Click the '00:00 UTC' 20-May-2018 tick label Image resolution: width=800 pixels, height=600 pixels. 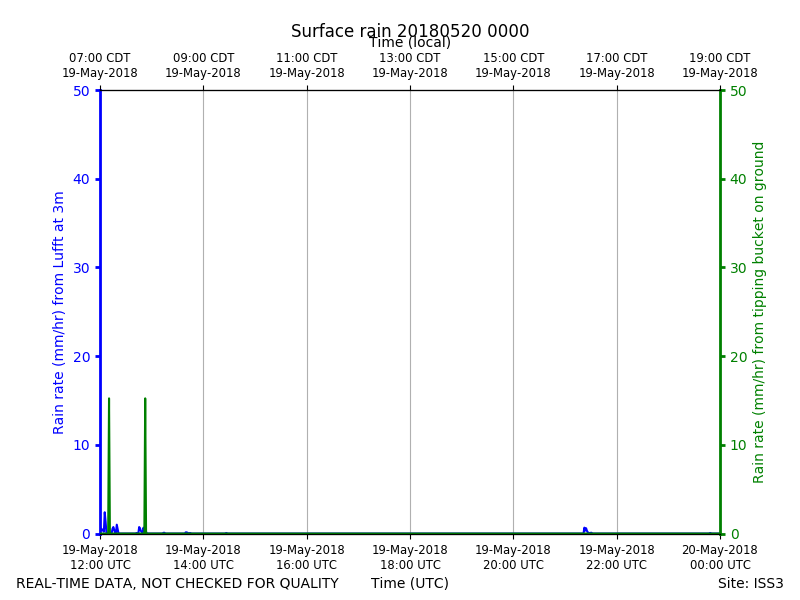coord(720,565)
